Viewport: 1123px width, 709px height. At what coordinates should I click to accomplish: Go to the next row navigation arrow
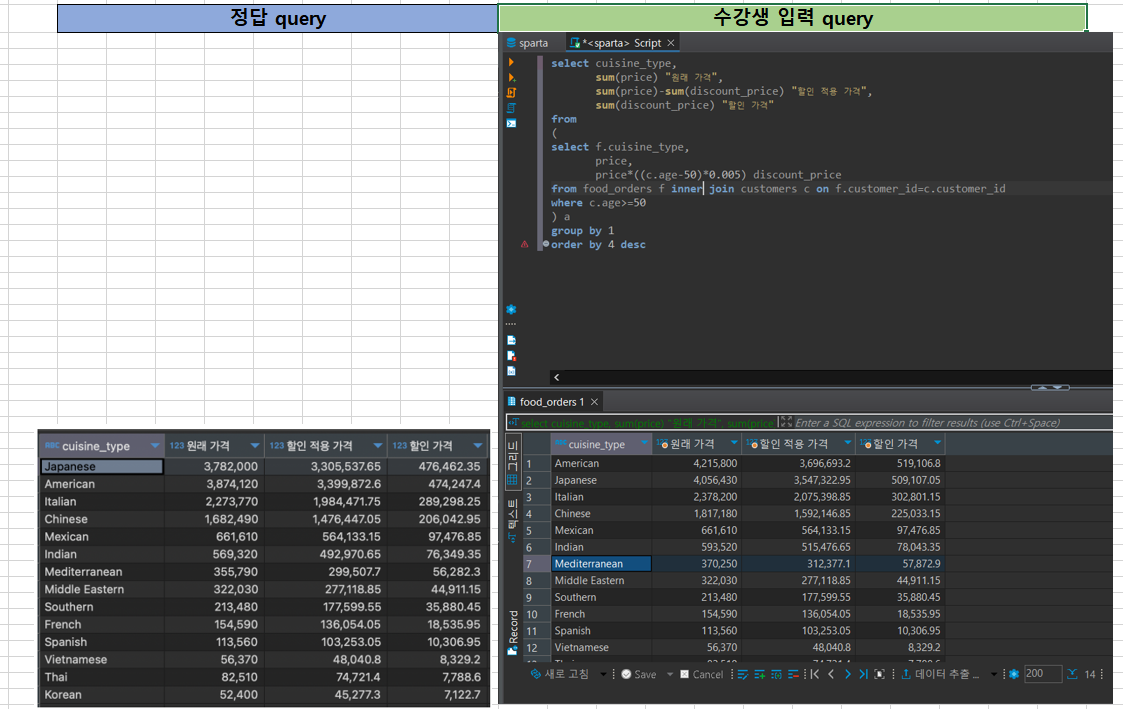pos(848,674)
